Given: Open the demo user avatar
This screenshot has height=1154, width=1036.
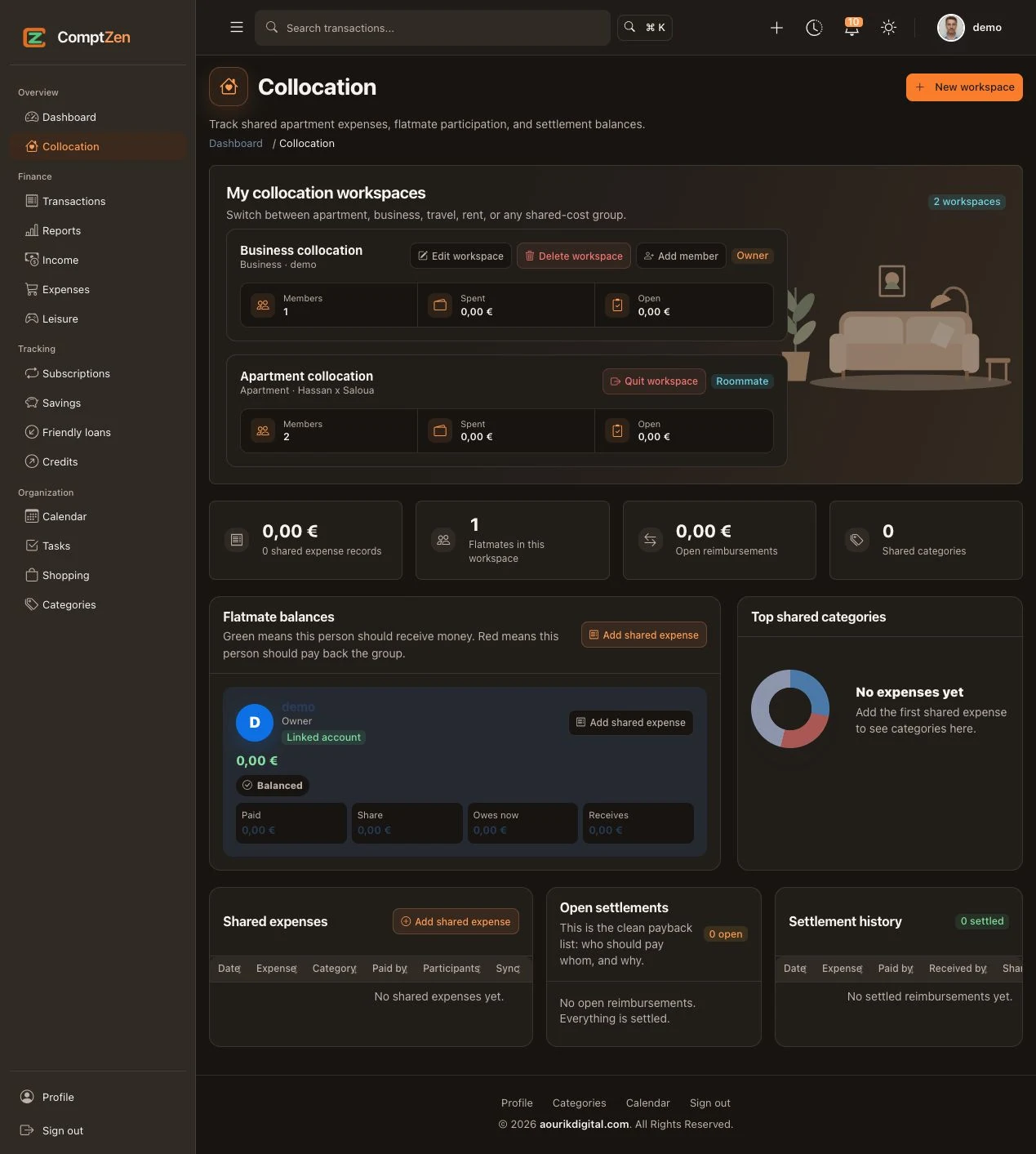Looking at the screenshot, I should 951,28.
